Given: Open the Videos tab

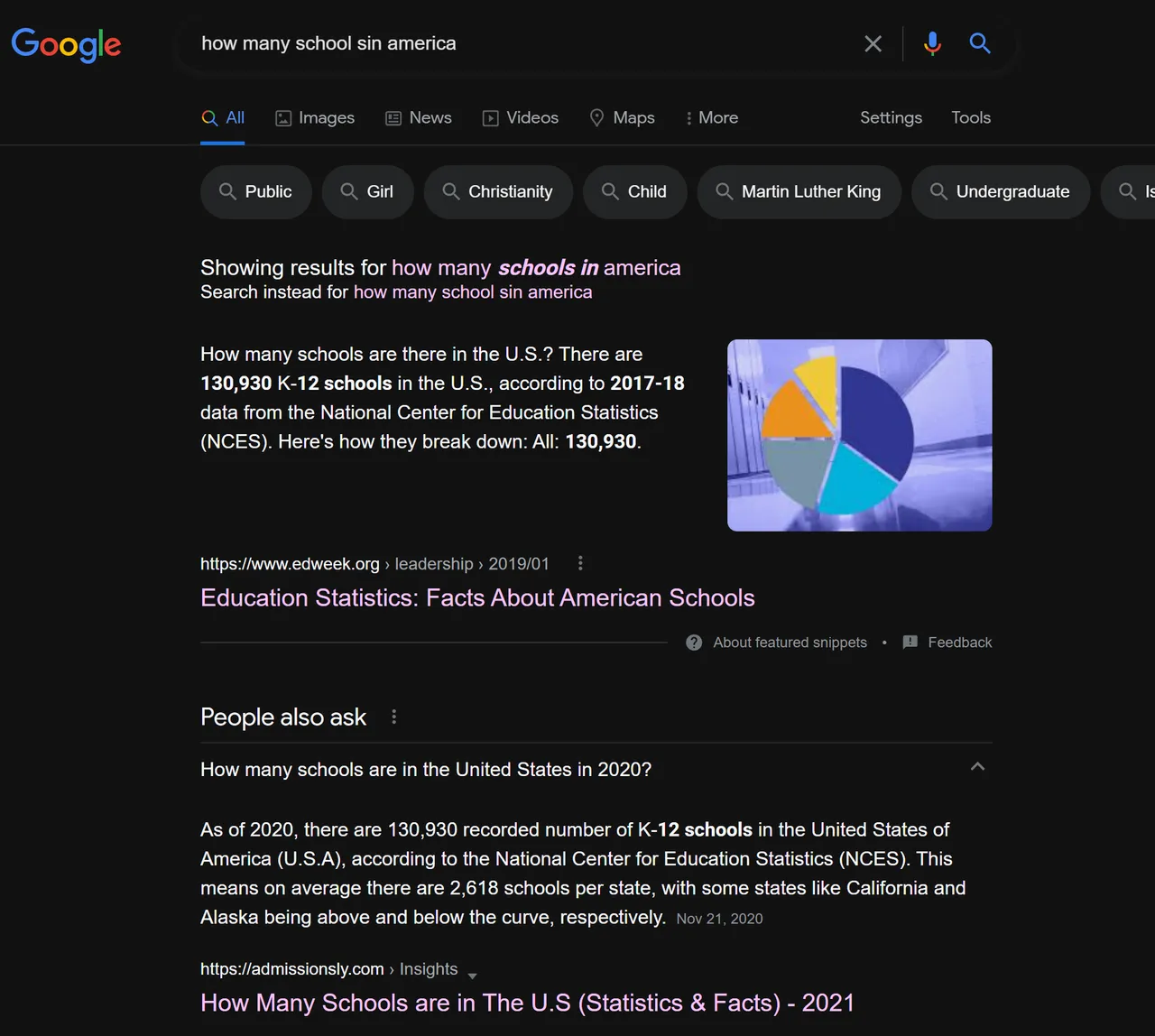Looking at the screenshot, I should point(521,117).
